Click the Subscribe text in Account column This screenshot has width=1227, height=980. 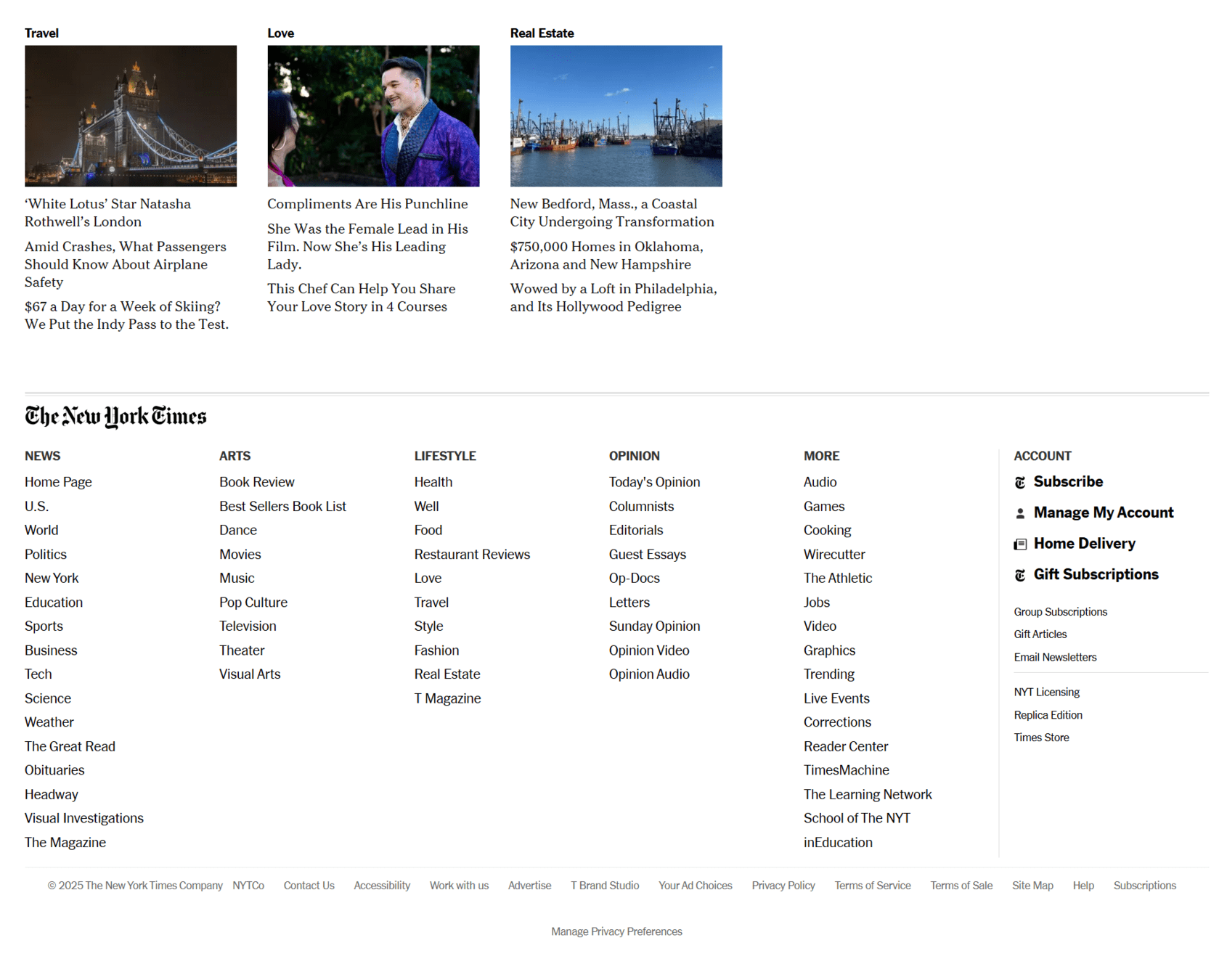click(1068, 482)
